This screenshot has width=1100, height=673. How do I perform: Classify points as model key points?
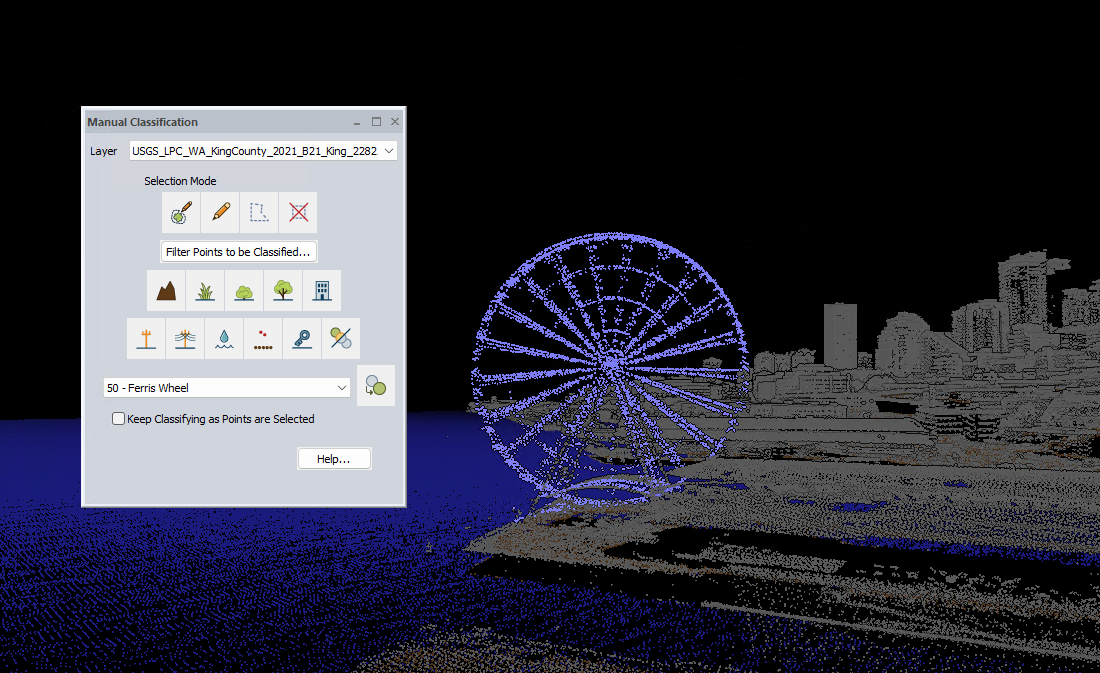302,338
